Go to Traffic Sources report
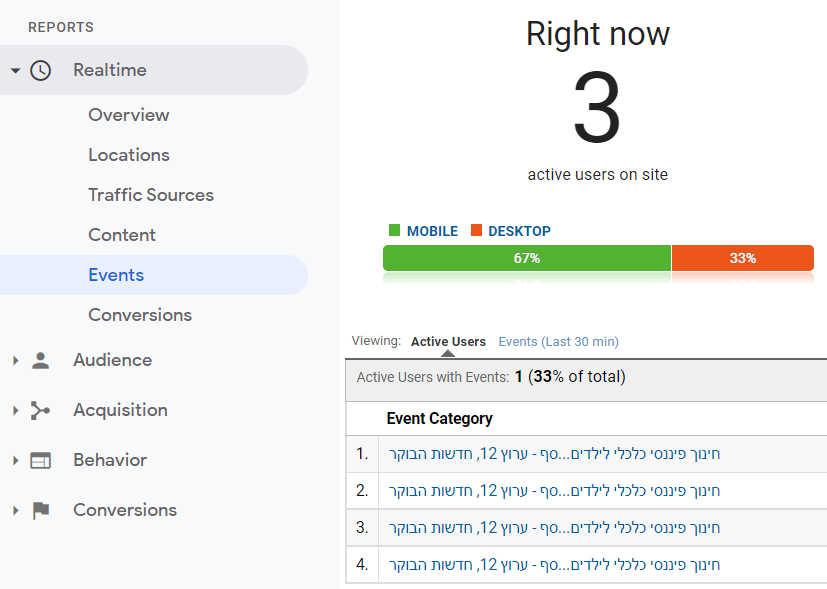Screen dimensions: 827x589 151,195
